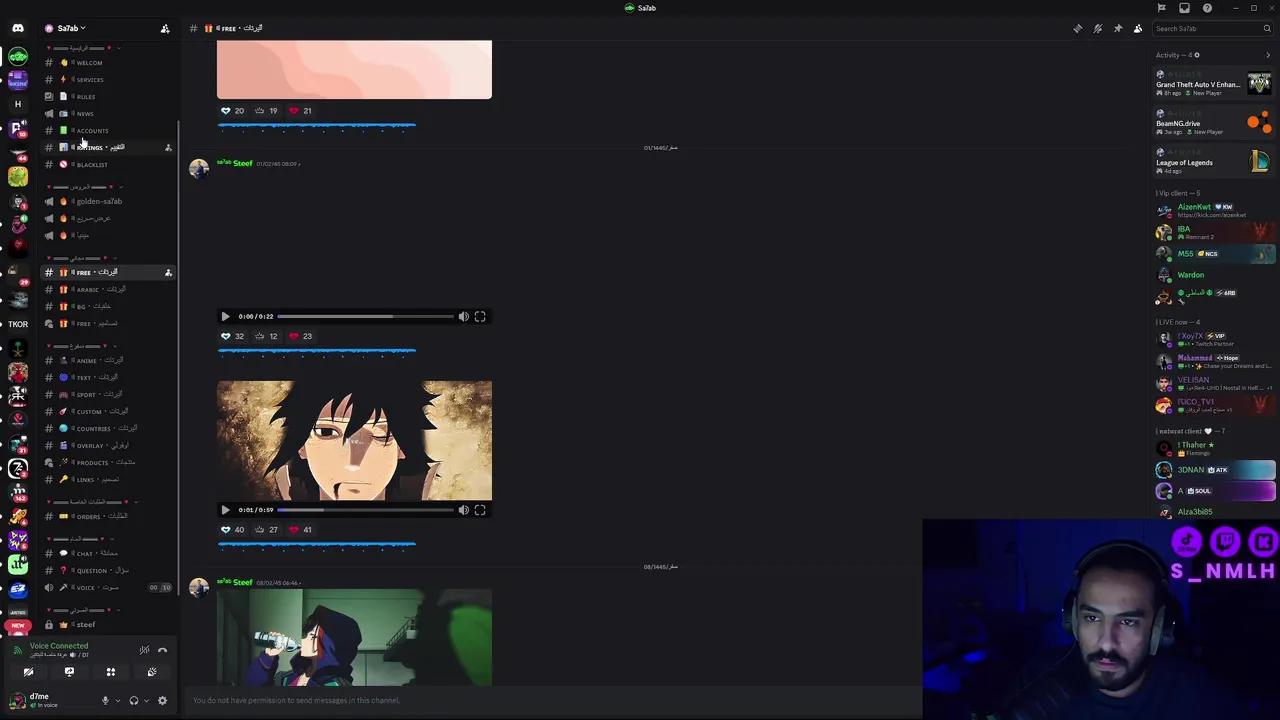
Task: Disconnect from voice call icon
Action: click(162, 650)
